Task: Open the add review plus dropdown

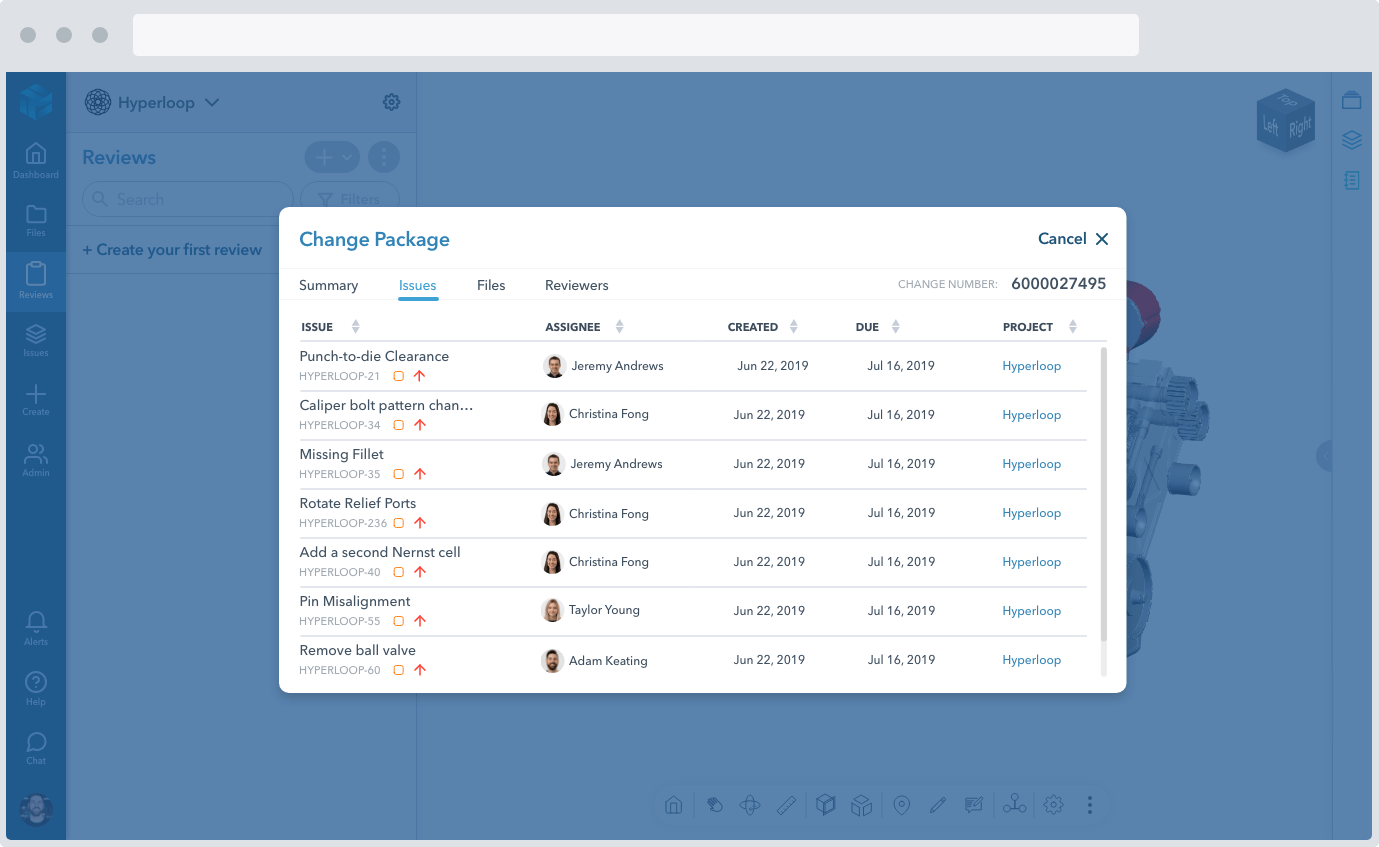Action: pos(332,157)
